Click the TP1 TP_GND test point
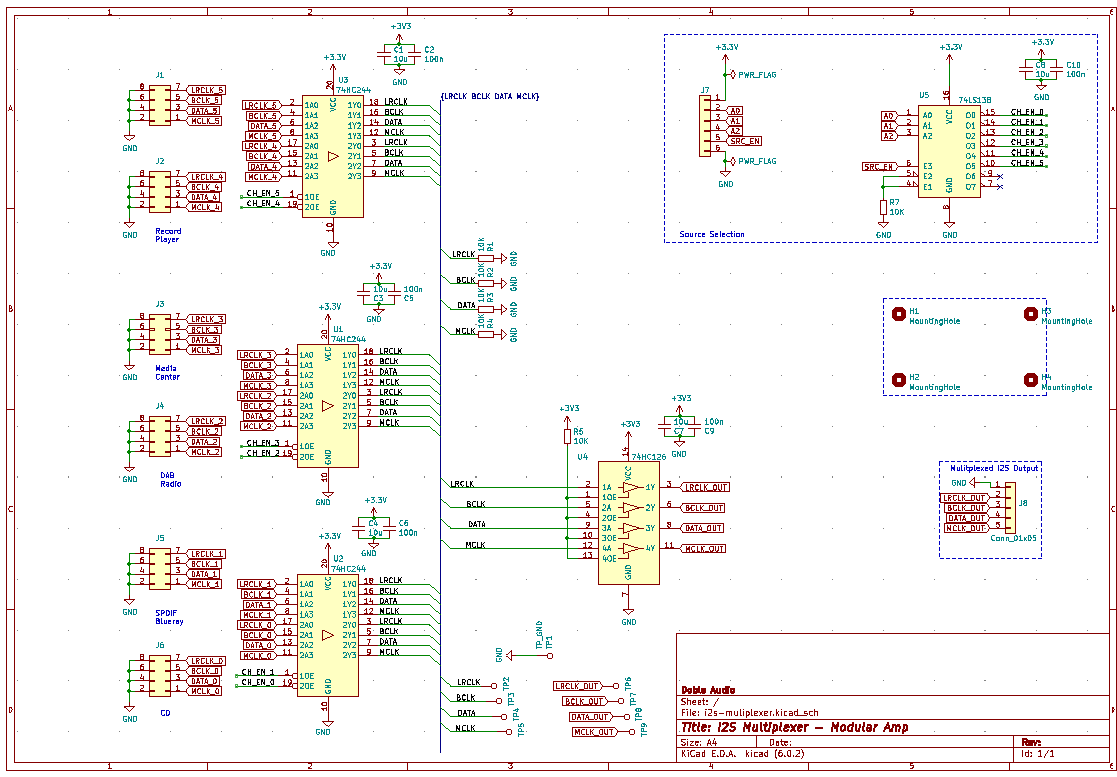Screen dimensions: 1117x777 (x=549, y=655)
